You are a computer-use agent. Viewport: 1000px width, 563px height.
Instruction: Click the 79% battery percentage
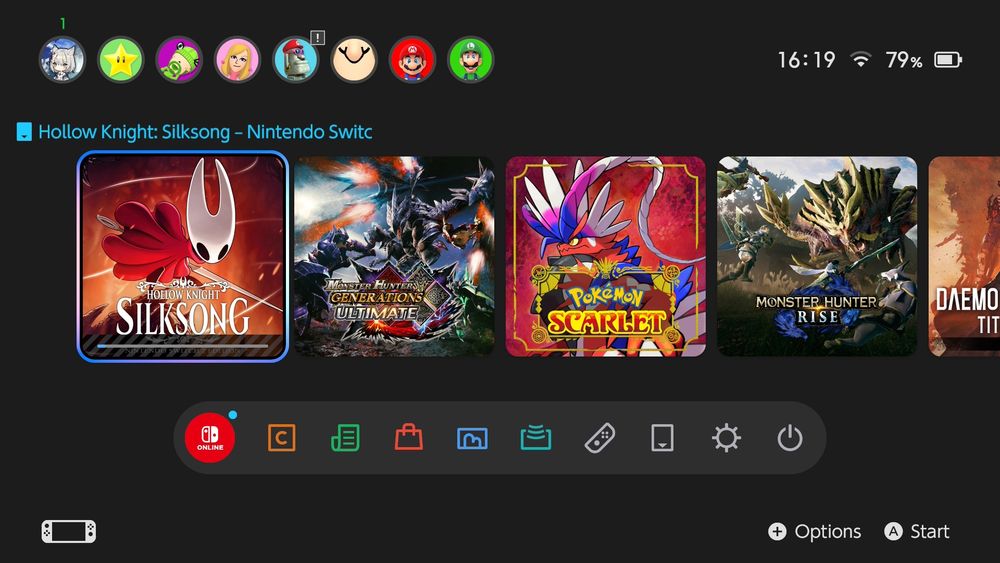coord(904,60)
